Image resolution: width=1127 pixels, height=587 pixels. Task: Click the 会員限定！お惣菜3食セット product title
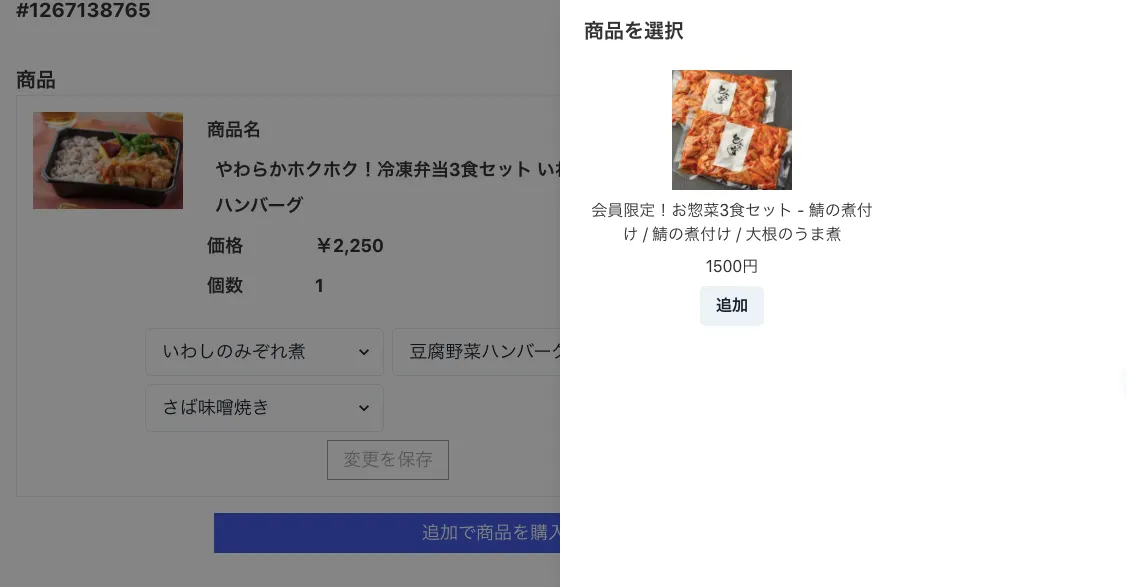pyautogui.click(x=732, y=222)
